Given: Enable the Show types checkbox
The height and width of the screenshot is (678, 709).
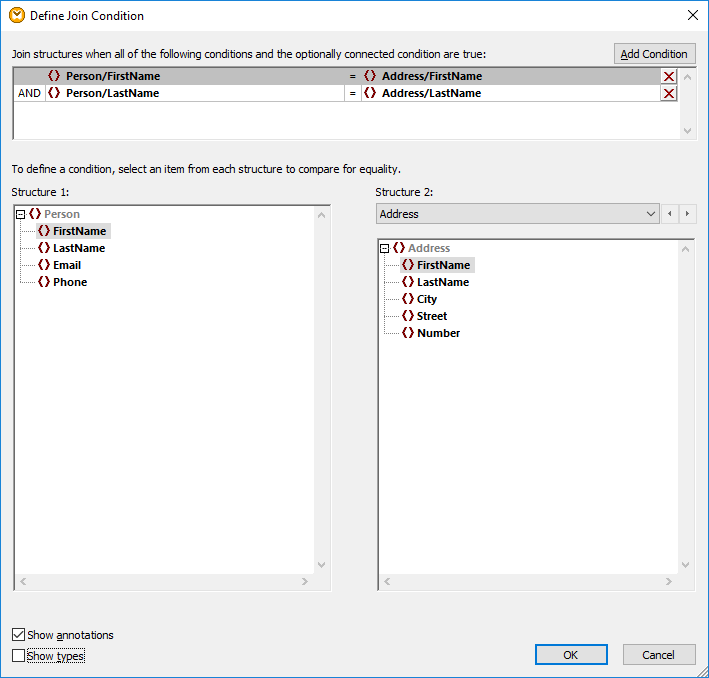Looking at the screenshot, I should coord(18,655).
